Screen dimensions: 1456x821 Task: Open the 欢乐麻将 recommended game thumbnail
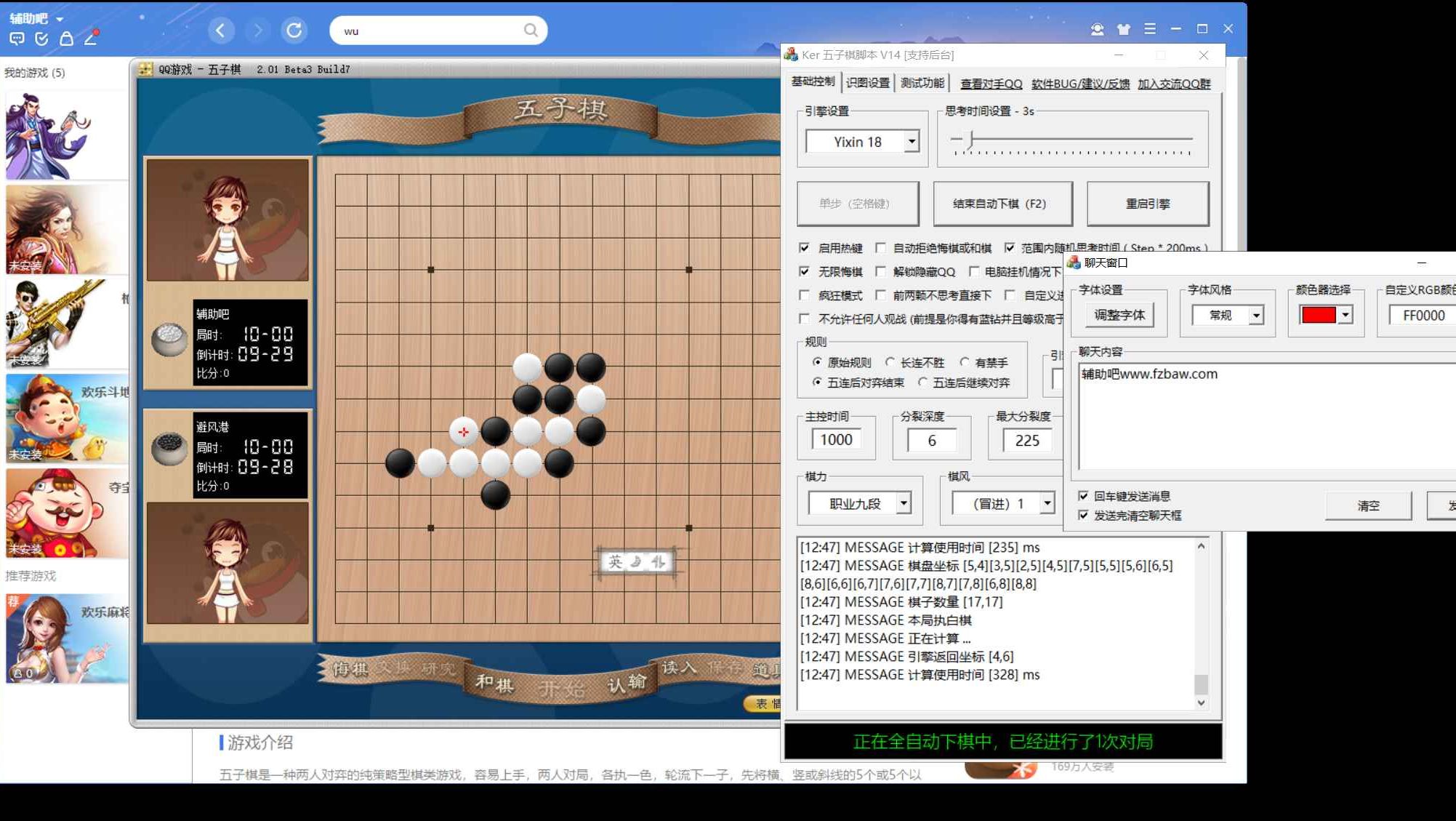pos(67,638)
